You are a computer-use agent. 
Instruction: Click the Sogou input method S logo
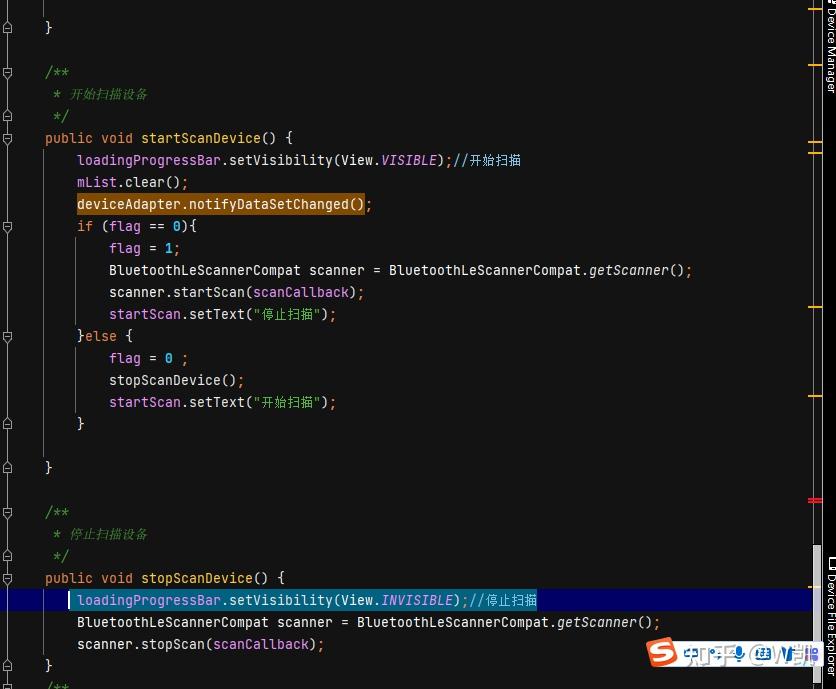click(662, 652)
